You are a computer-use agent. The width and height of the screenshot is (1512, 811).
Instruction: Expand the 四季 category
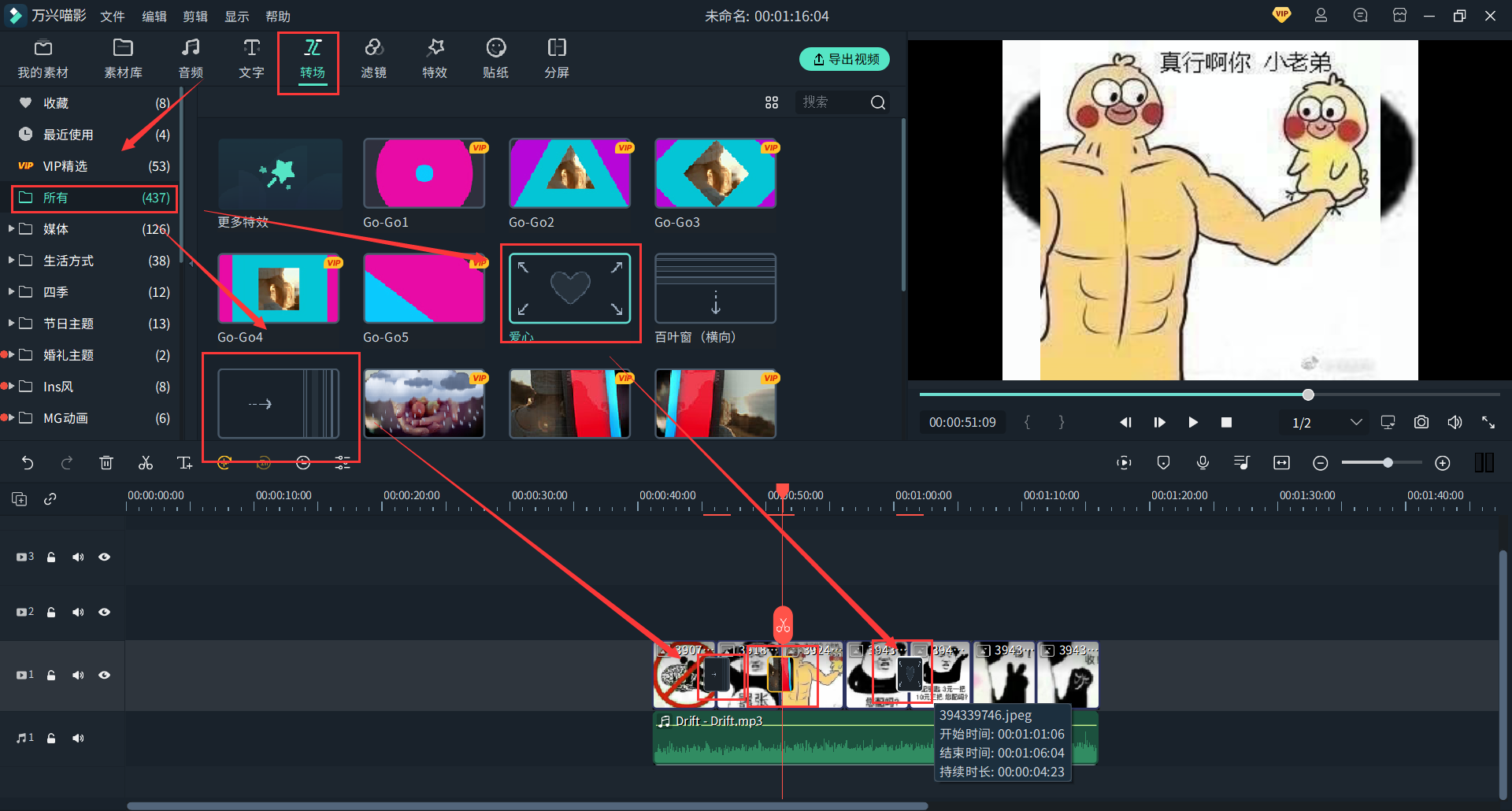(11, 291)
